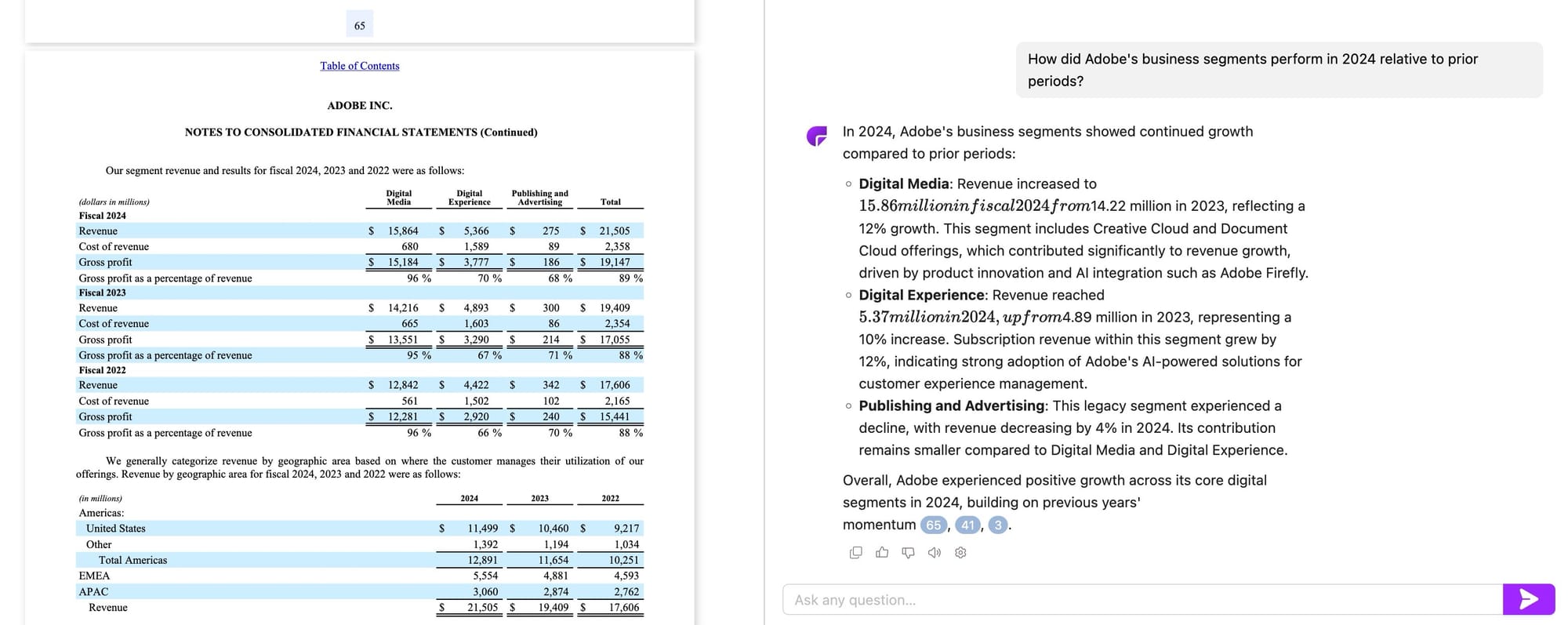This screenshot has width=1568, height=625.
Task: Select EMEA 2024 value 5,554
Action: 485,576
